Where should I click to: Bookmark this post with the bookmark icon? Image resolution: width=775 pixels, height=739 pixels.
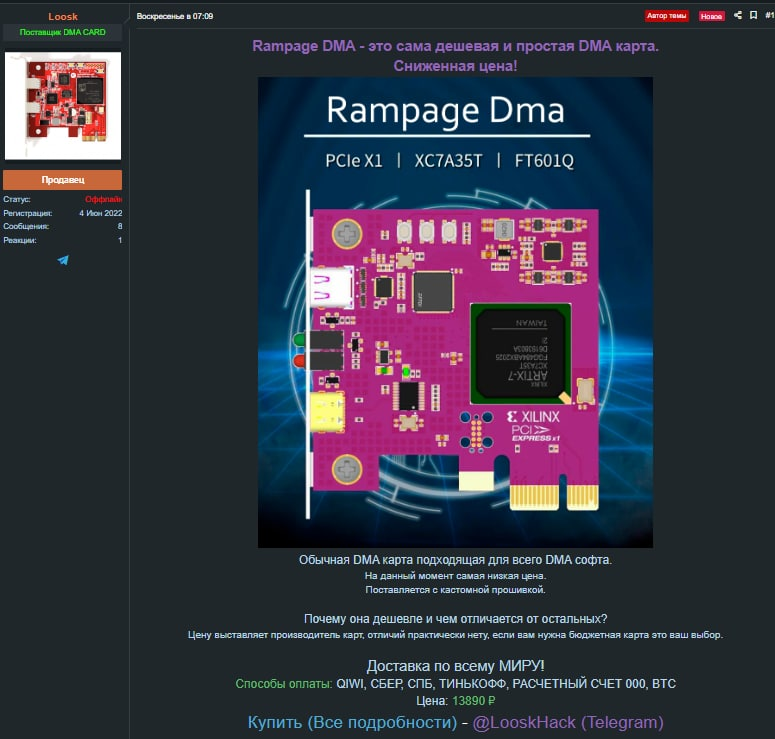[x=753, y=15]
